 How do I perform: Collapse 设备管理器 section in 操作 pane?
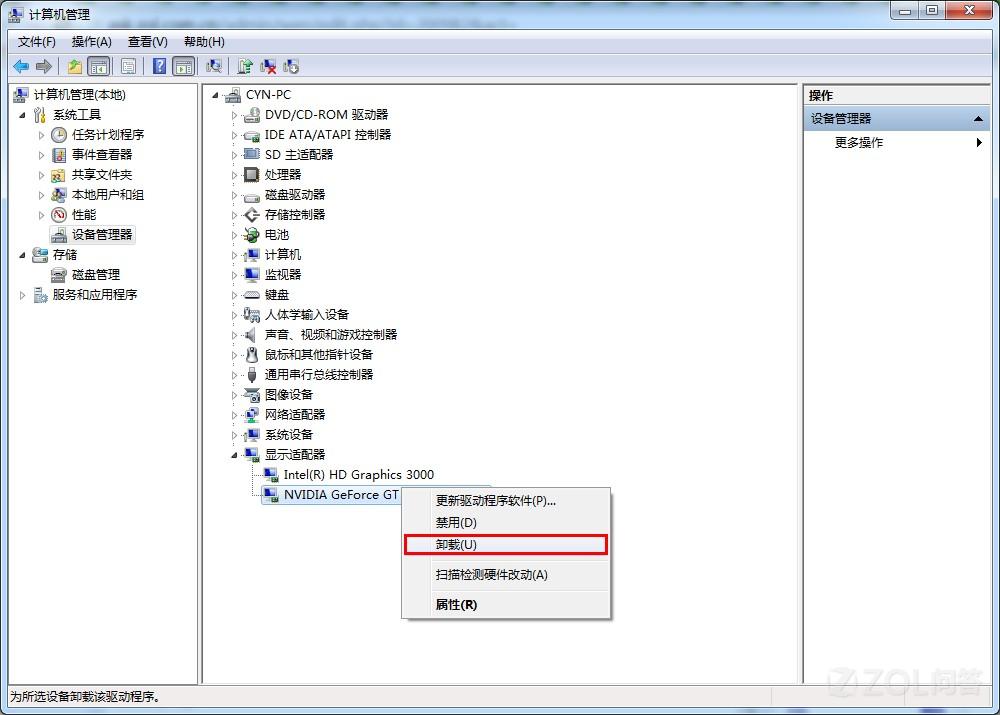click(x=978, y=119)
